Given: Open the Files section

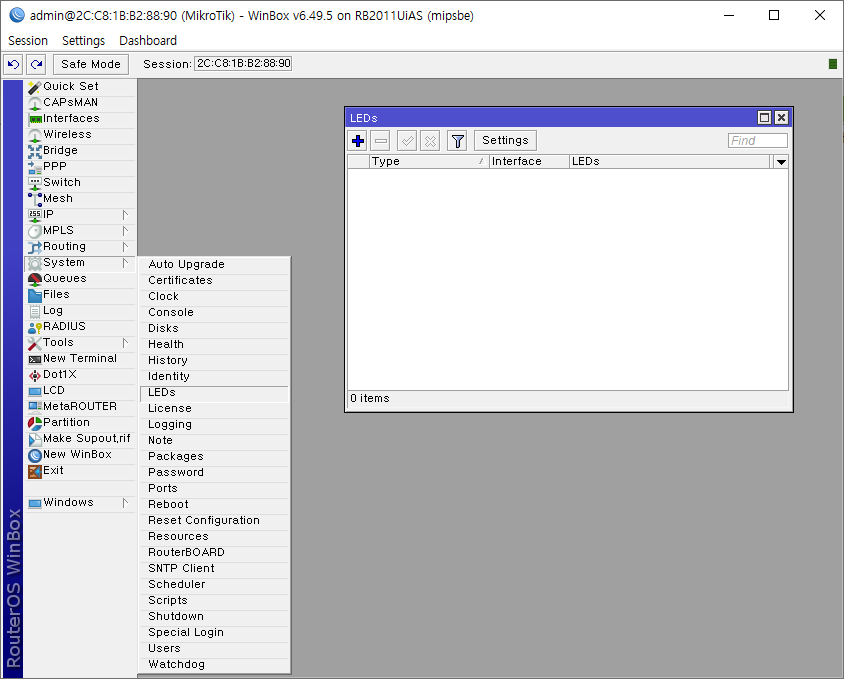Looking at the screenshot, I should 80,295.
